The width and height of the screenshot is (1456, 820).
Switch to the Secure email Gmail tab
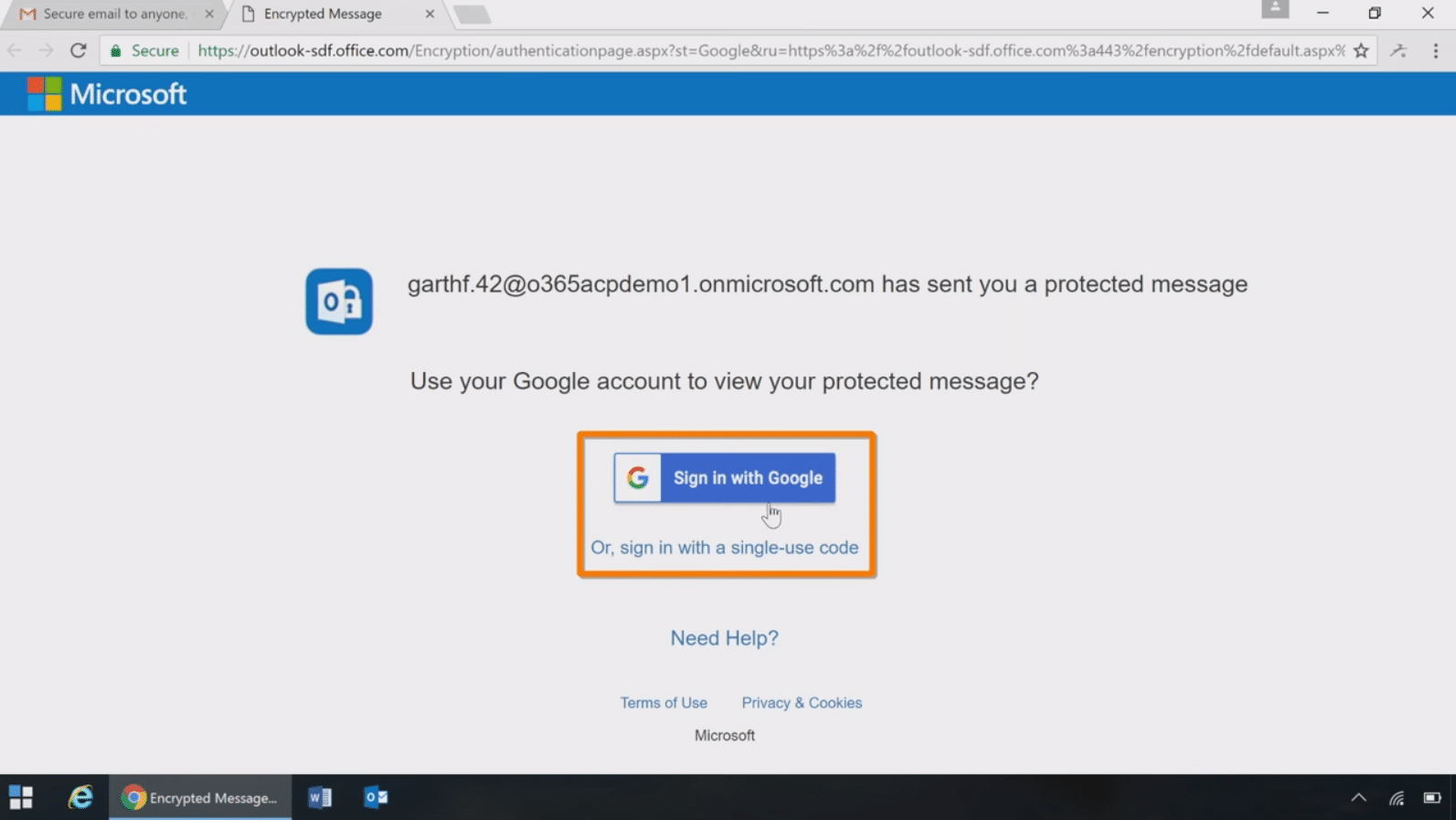coord(114,14)
